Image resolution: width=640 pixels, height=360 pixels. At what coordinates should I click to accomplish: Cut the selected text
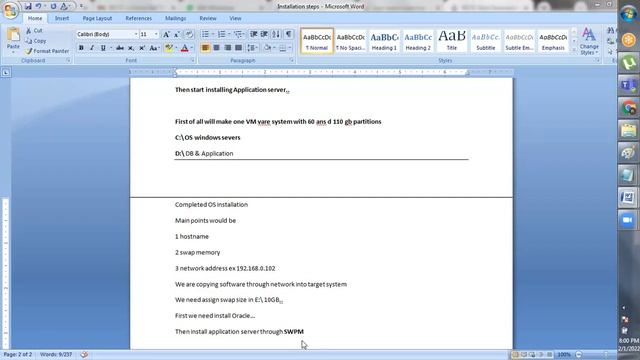click(34, 31)
